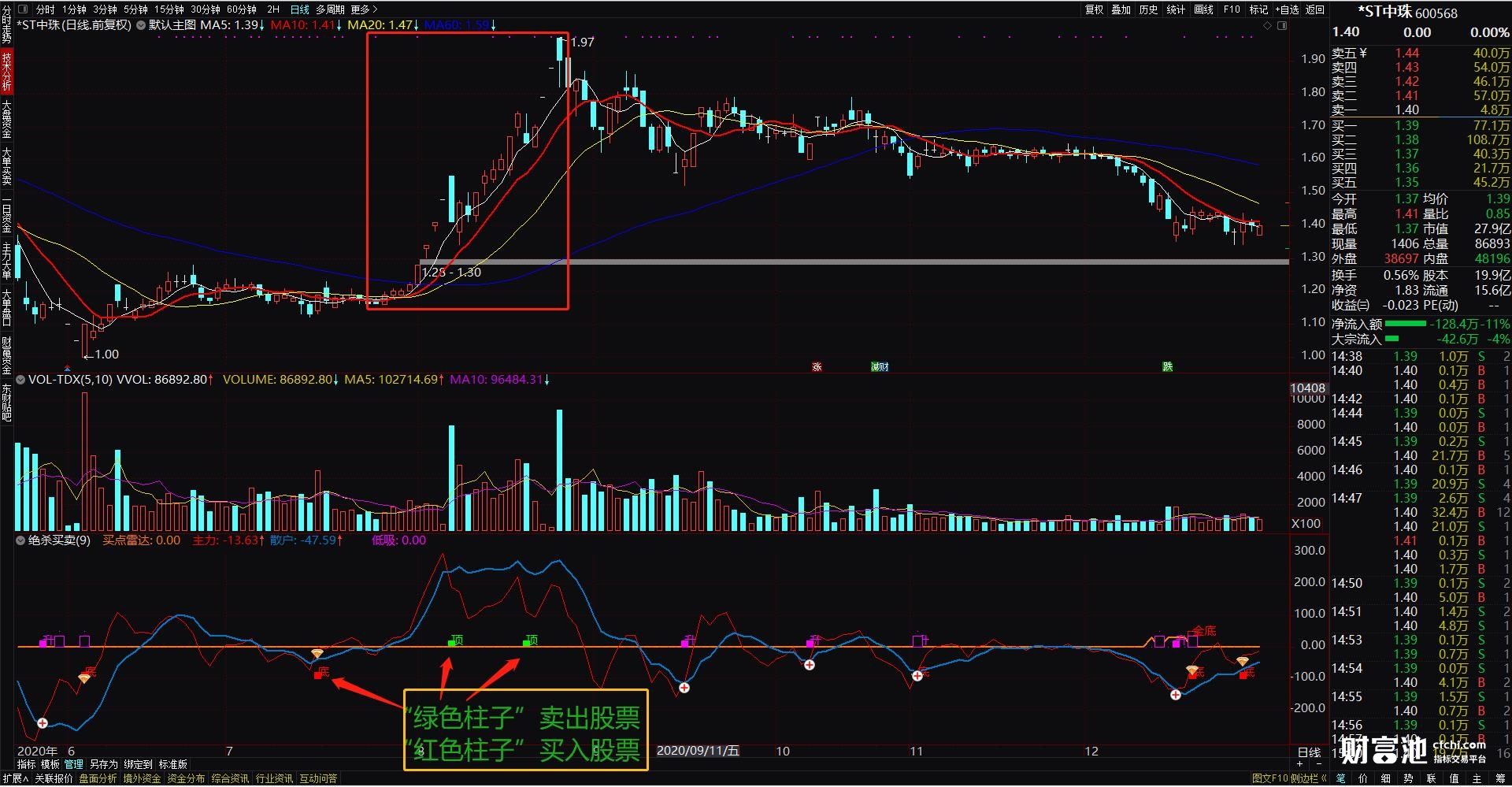Image resolution: width=1512 pixels, height=787 pixels.
Task: Open the 境外资金 bottom tab
Action: pyautogui.click(x=142, y=778)
